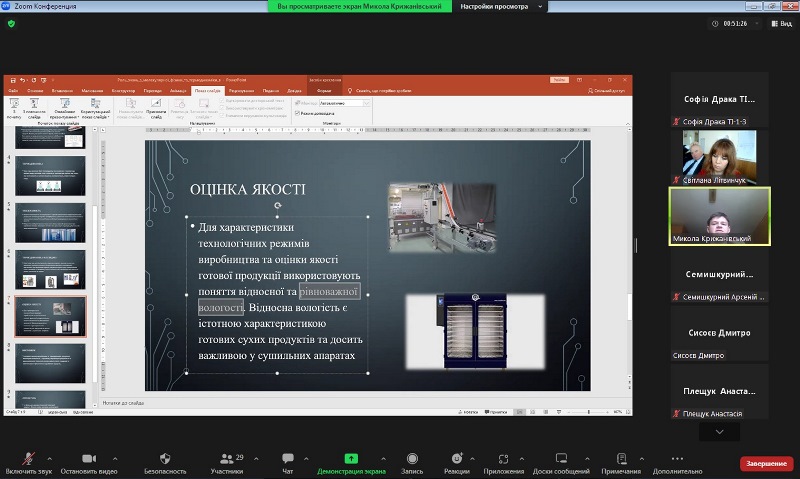The width and height of the screenshot is (800, 479).
Task: Start recording with Запись icon
Action: coord(412,457)
